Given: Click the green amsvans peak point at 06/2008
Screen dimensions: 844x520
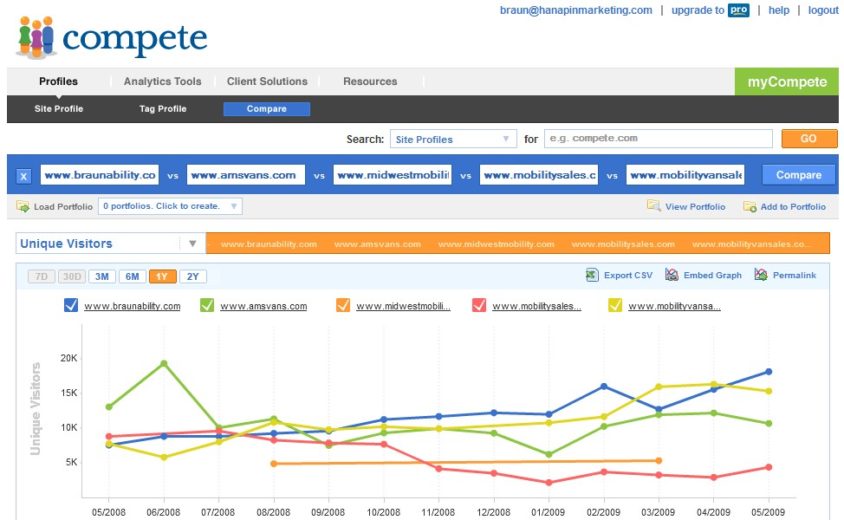Looking at the screenshot, I should click(x=164, y=363).
